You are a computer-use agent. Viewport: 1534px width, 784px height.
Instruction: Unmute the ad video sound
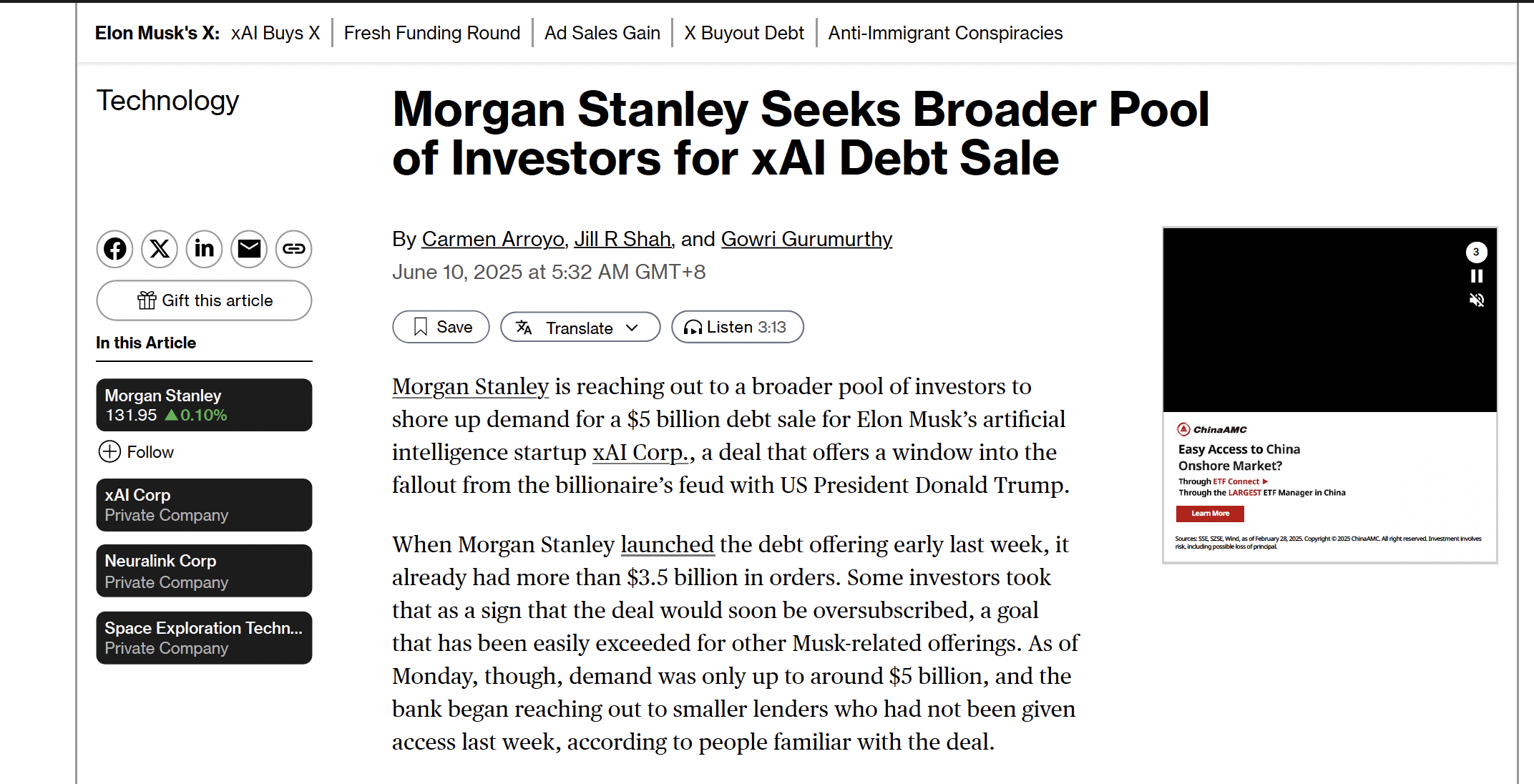pyautogui.click(x=1476, y=300)
